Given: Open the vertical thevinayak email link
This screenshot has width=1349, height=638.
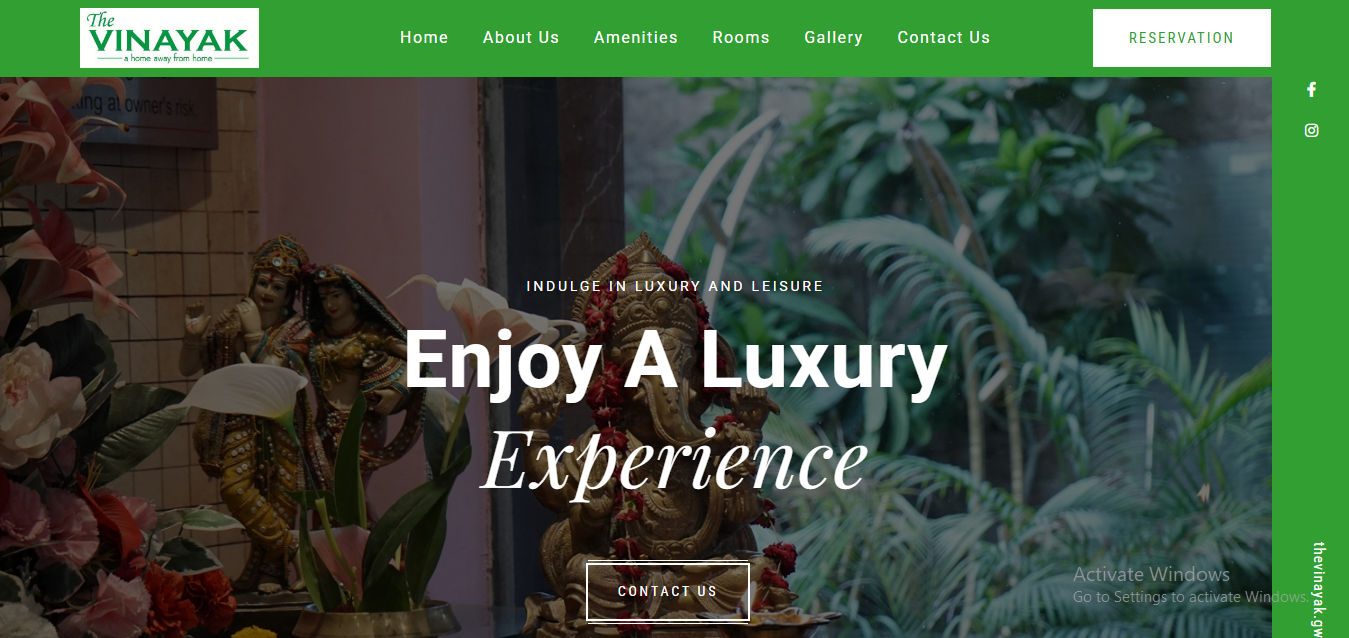Looking at the screenshot, I should click(1318, 590).
